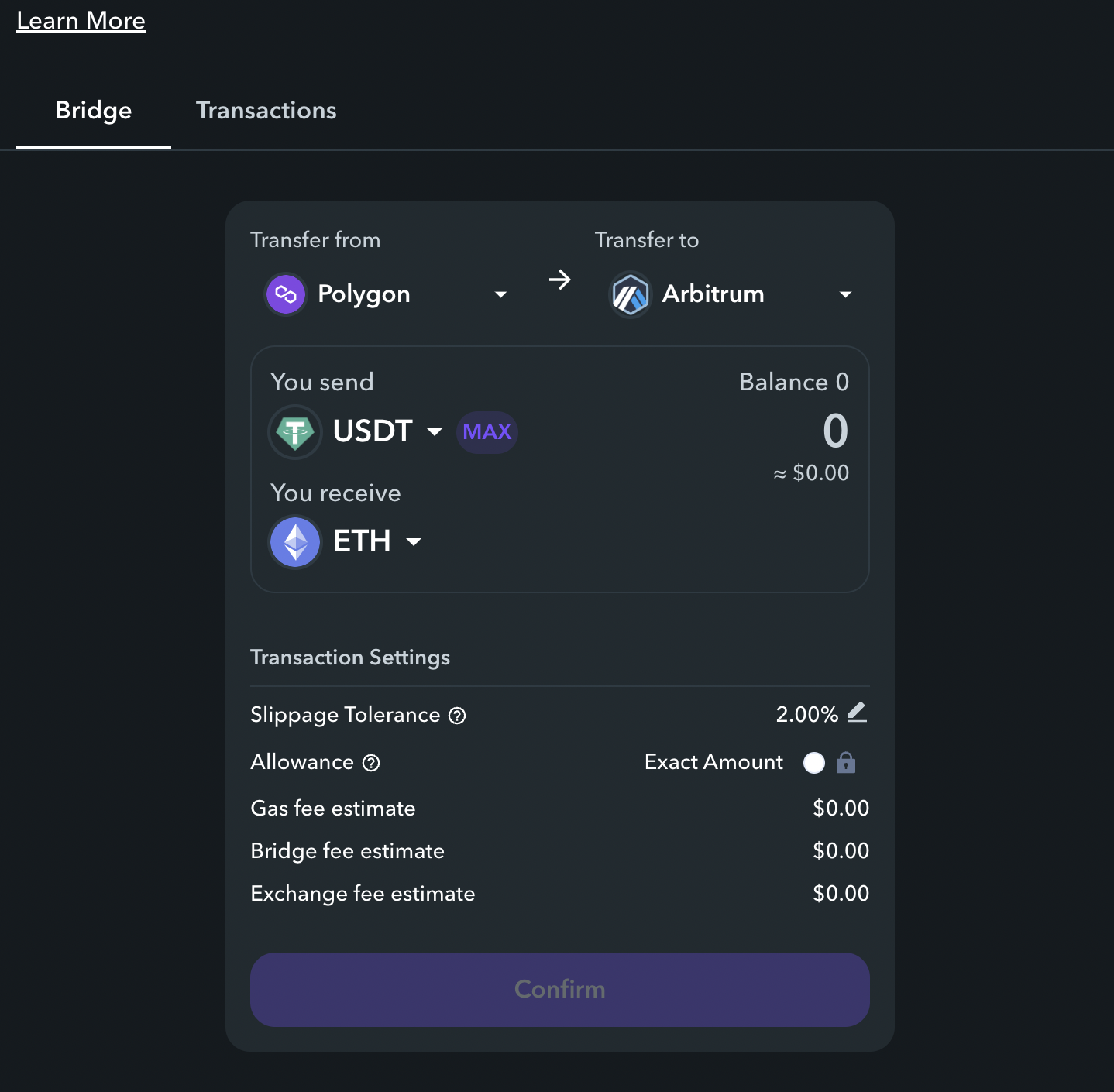This screenshot has height=1092, width=1114.
Task: Open the Transfer from Polygon dropdown
Action: coord(500,294)
